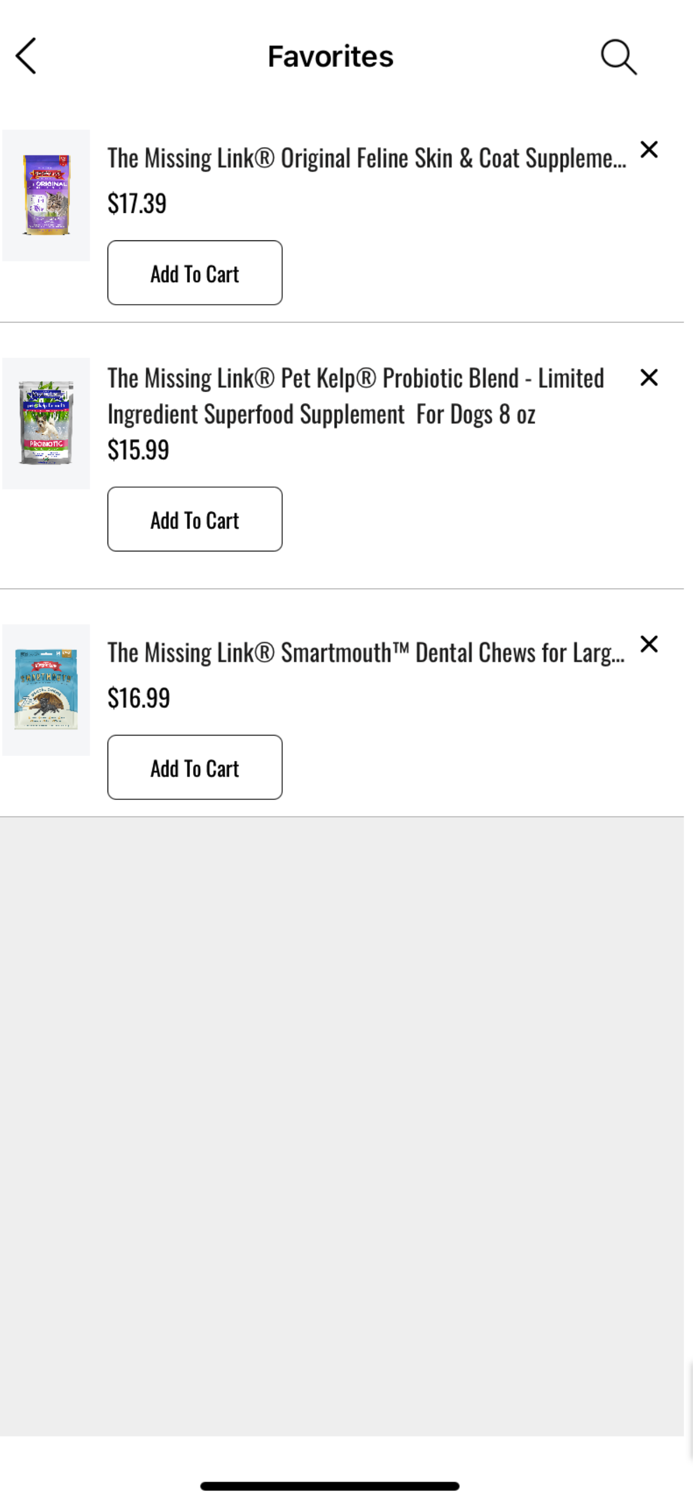Add the Pet Kelp Probiotic Blend to cart
This screenshot has width=693, height=1500.
coord(194,519)
